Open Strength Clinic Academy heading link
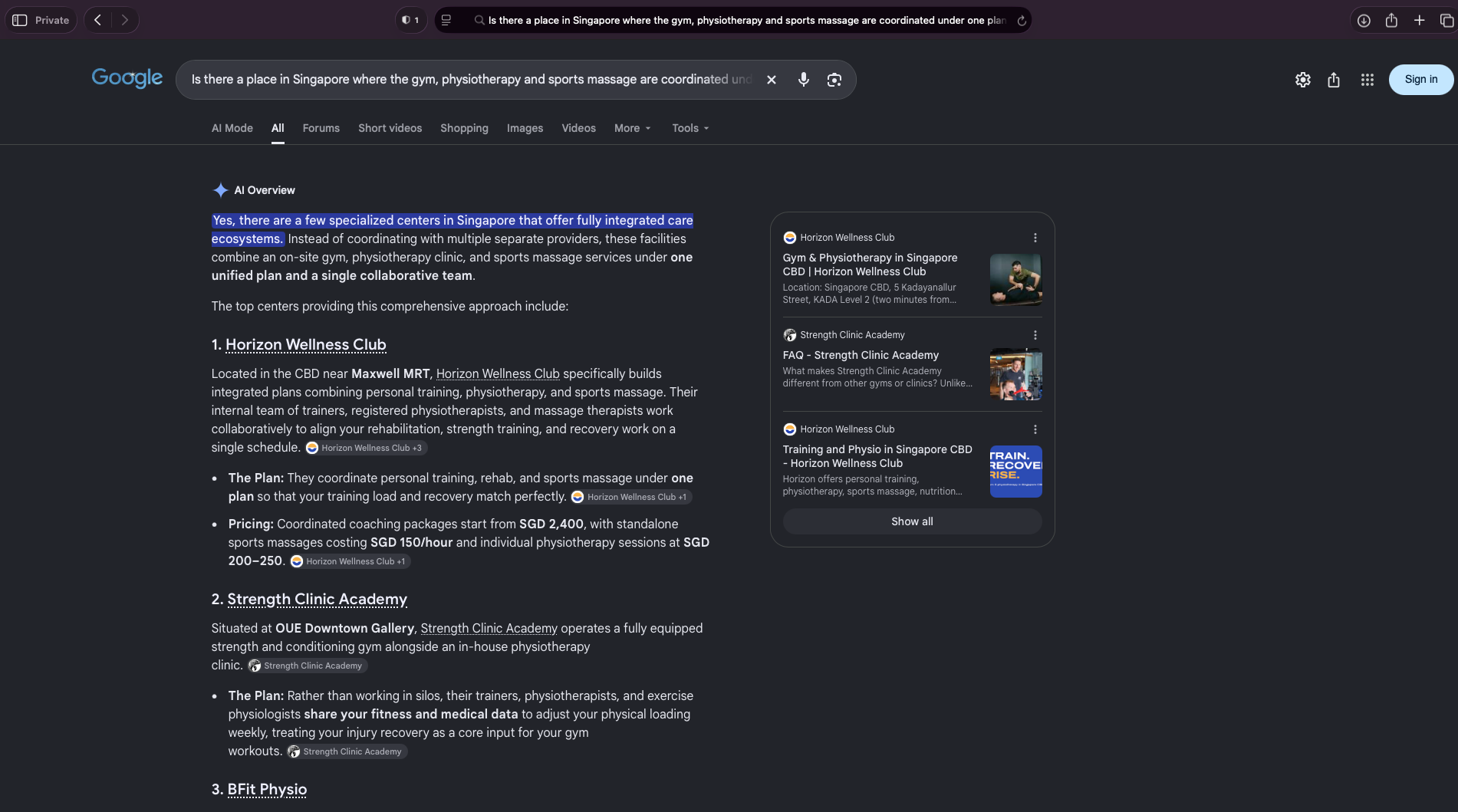 tap(317, 600)
